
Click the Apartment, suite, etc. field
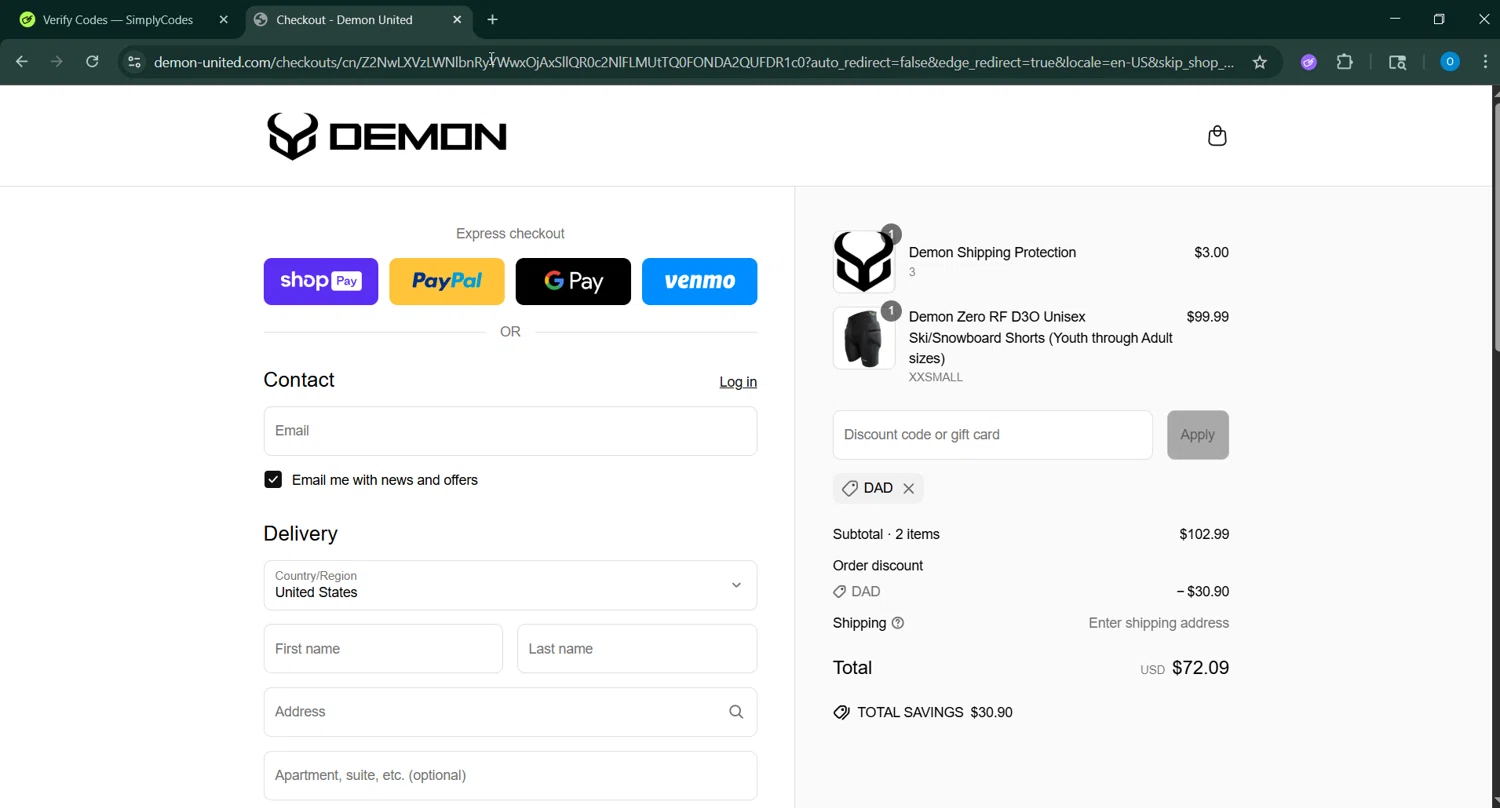[x=510, y=775]
